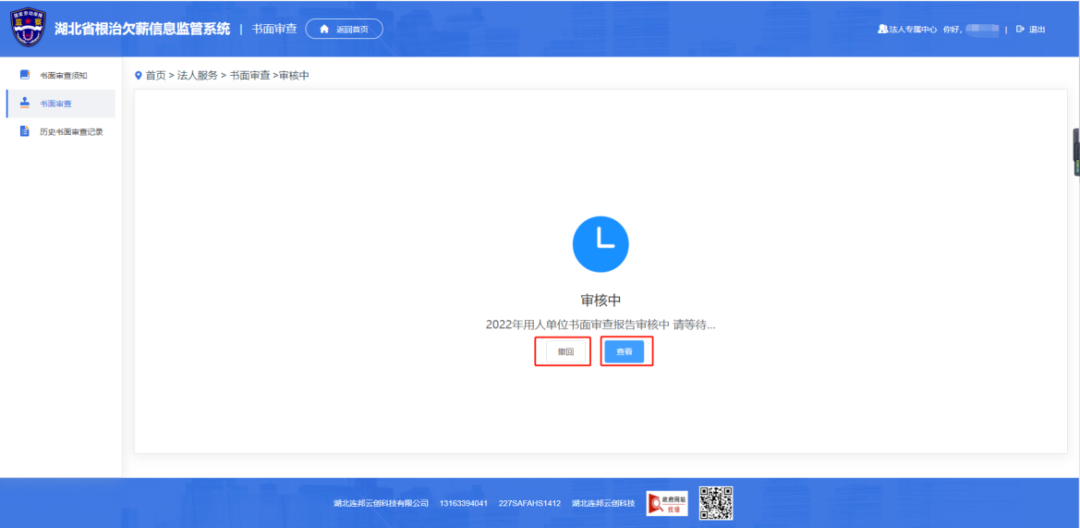This screenshot has height=528, width=1080.
Task: Click the user icon beside 法人专属中心
Action: [x=882, y=29]
